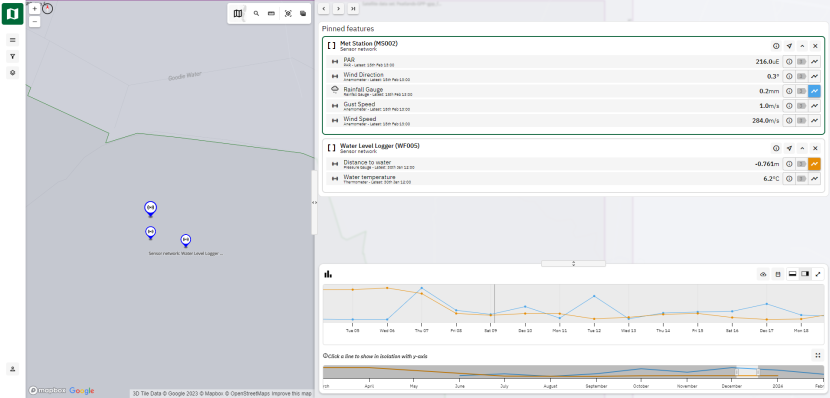Go to next panel with right arrow
The image size is (830, 398).
click(338, 8)
